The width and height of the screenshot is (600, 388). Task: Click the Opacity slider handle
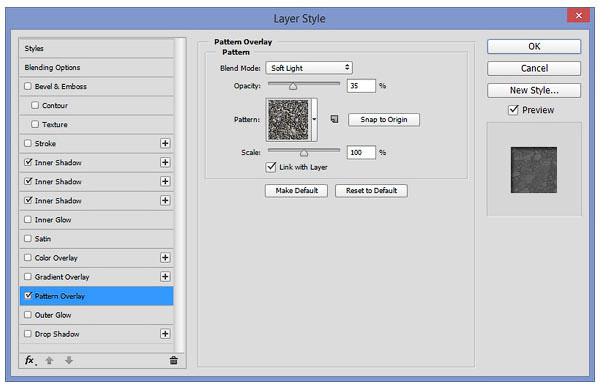(x=293, y=86)
